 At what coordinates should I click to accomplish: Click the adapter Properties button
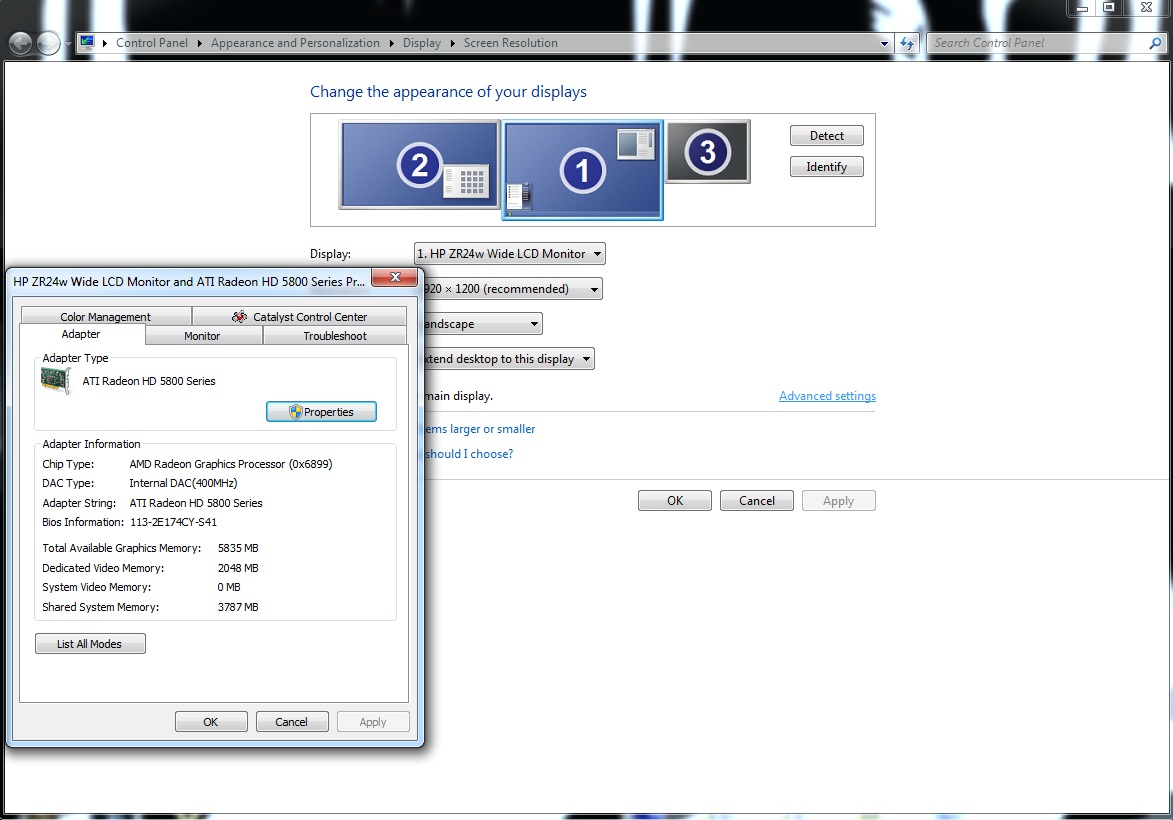322,411
